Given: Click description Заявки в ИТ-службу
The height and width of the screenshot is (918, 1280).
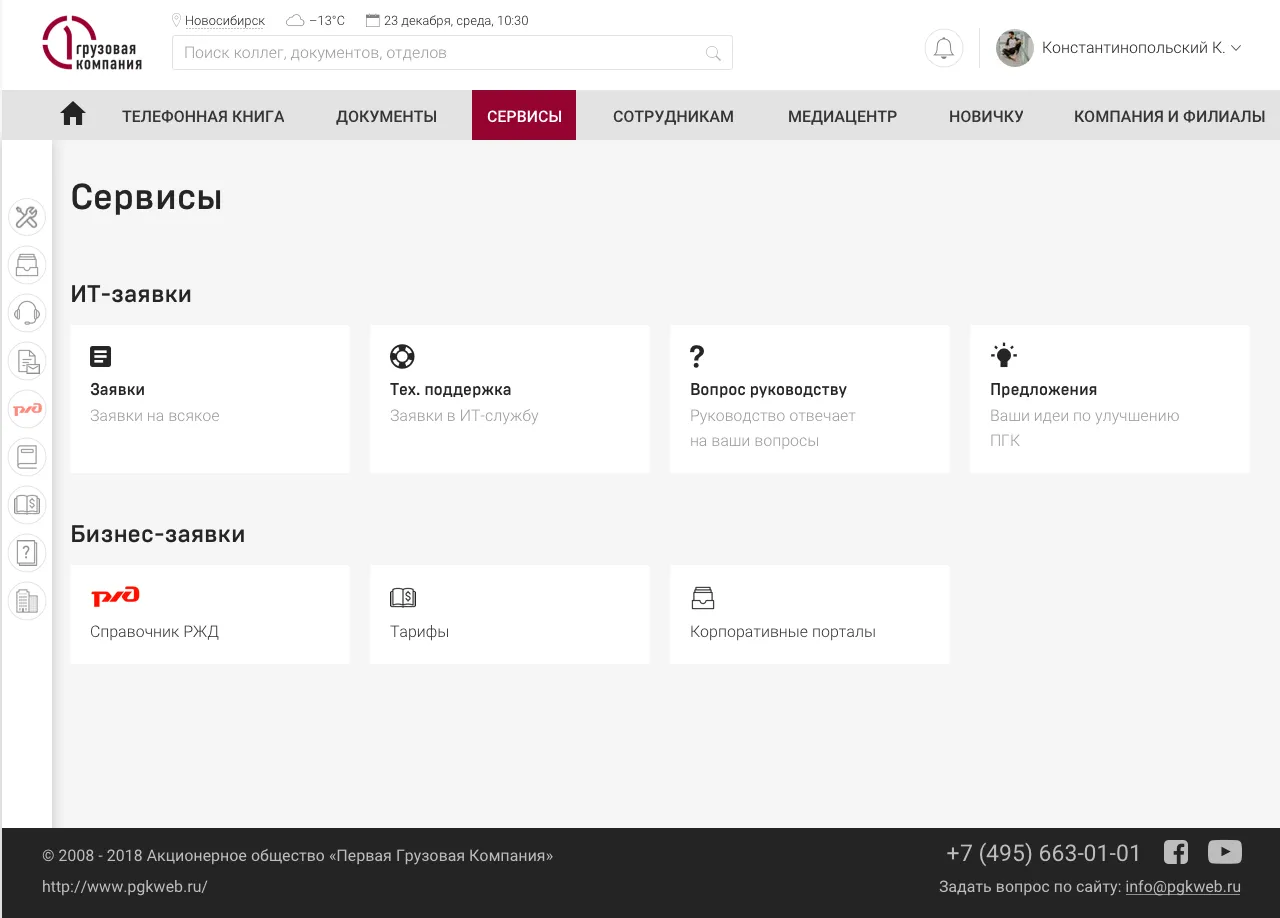Looking at the screenshot, I should tap(464, 416).
